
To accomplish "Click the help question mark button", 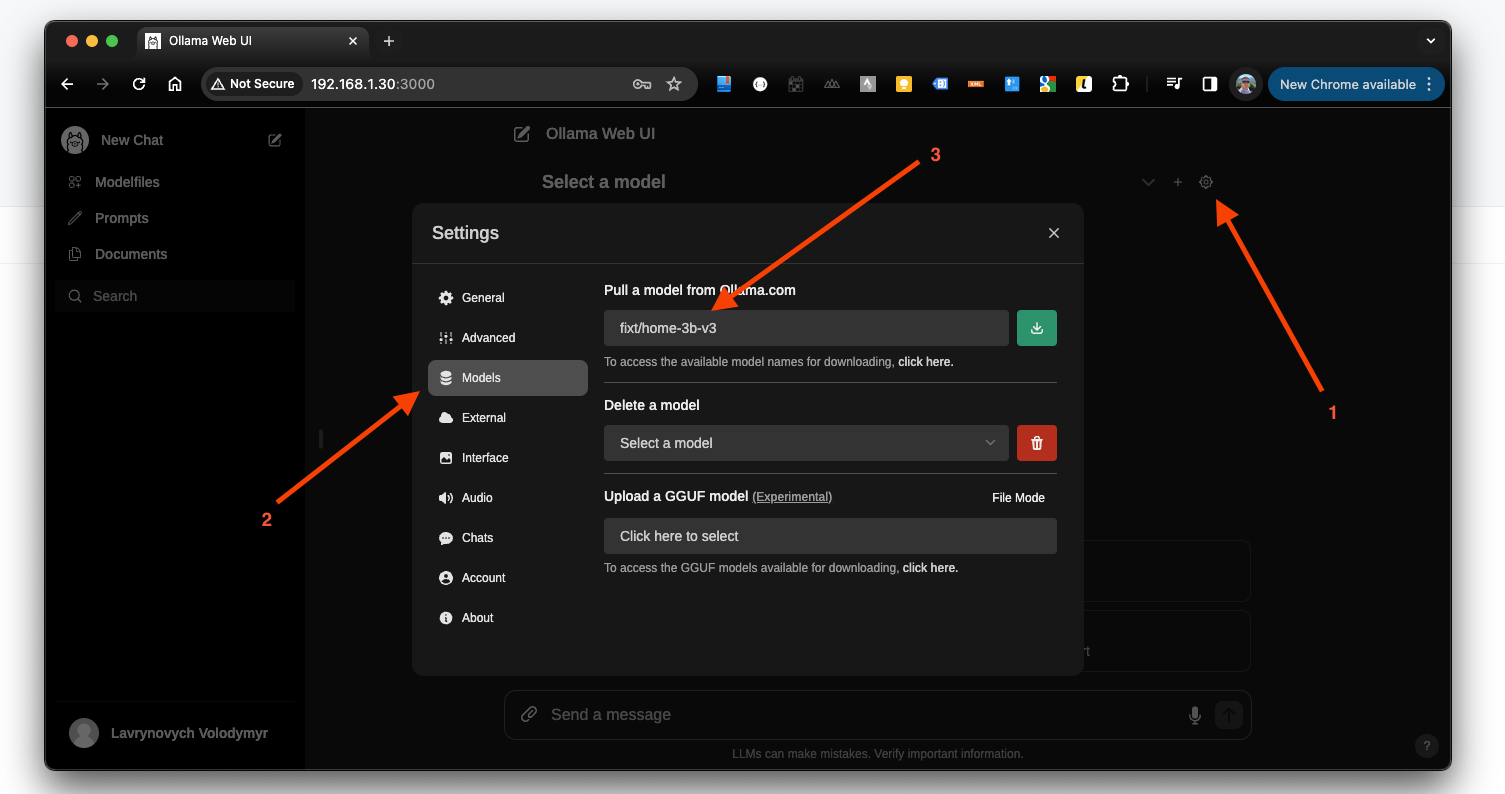I will tap(1427, 745).
